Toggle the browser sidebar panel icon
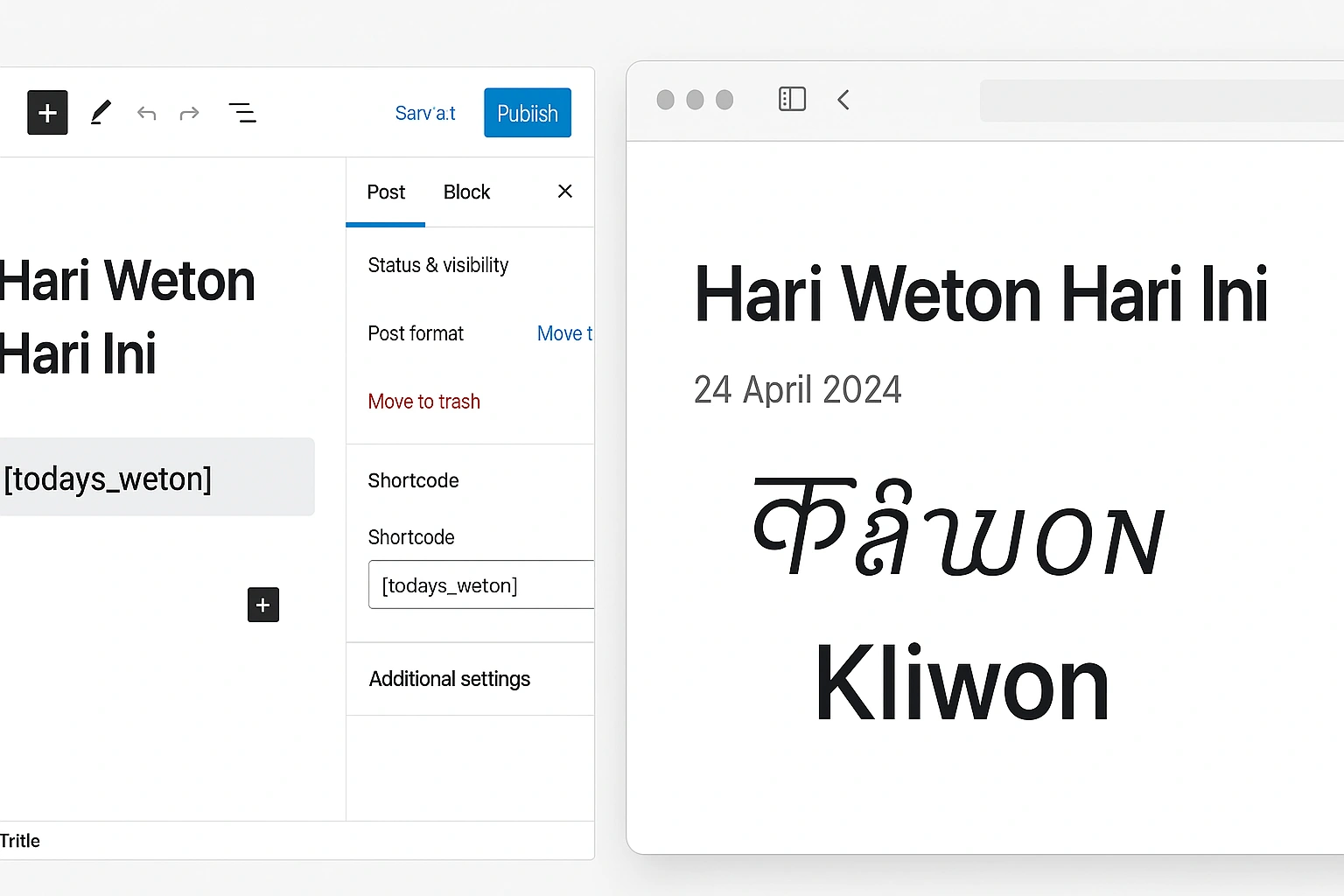This screenshot has height=896, width=1344. (792, 99)
